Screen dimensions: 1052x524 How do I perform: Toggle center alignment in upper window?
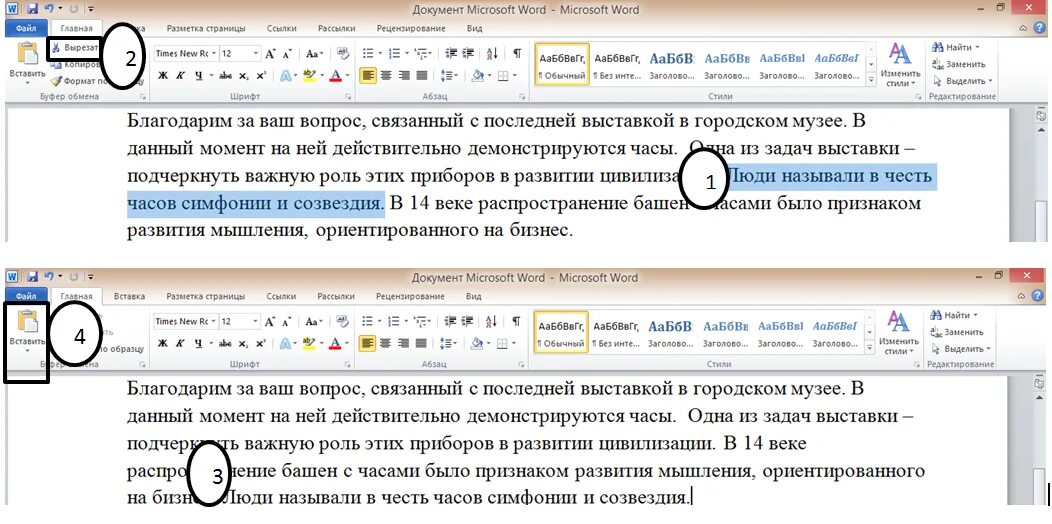(386, 76)
